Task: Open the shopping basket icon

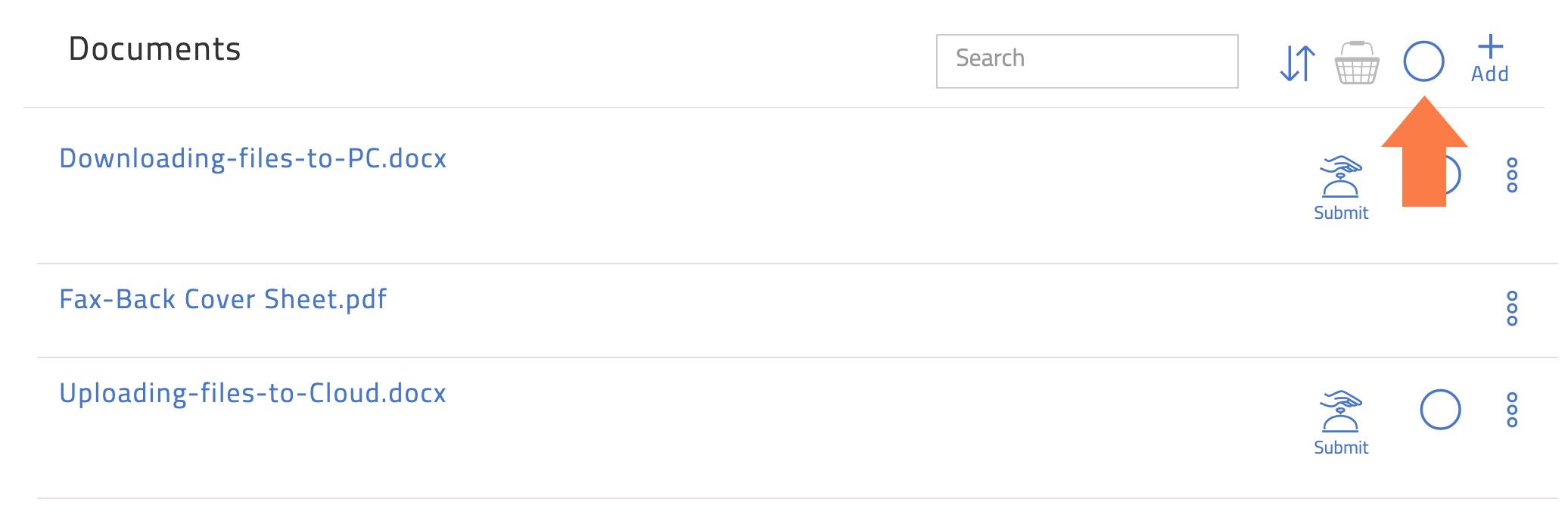Action: 1357,62
